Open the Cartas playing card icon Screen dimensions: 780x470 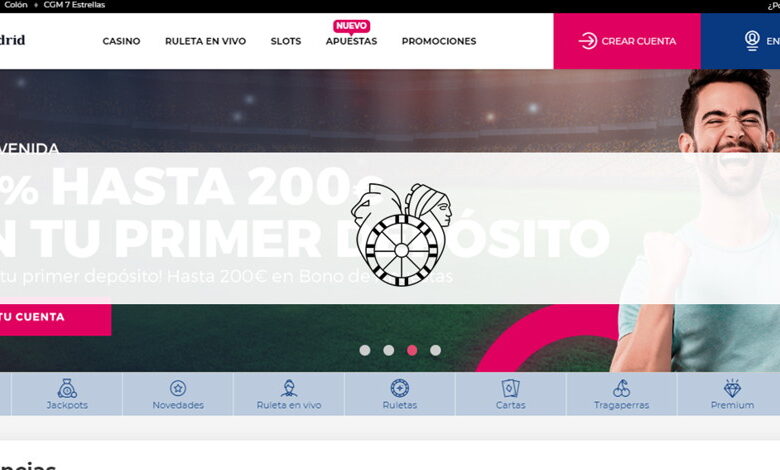coord(510,388)
